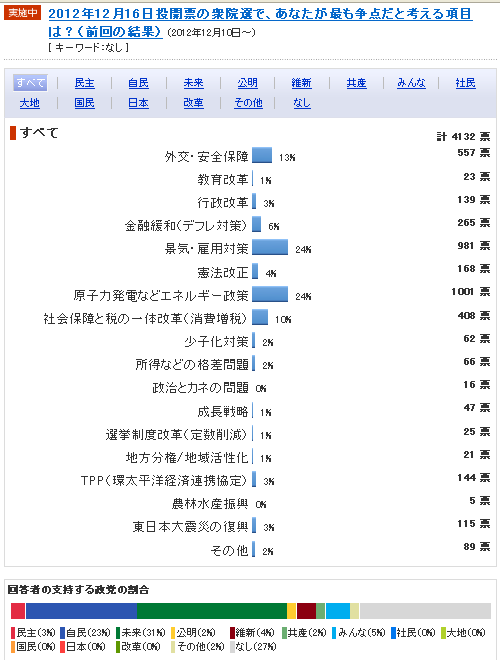The image size is (500, 660).
Task: Select the すべて tab
Action: click(30, 83)
